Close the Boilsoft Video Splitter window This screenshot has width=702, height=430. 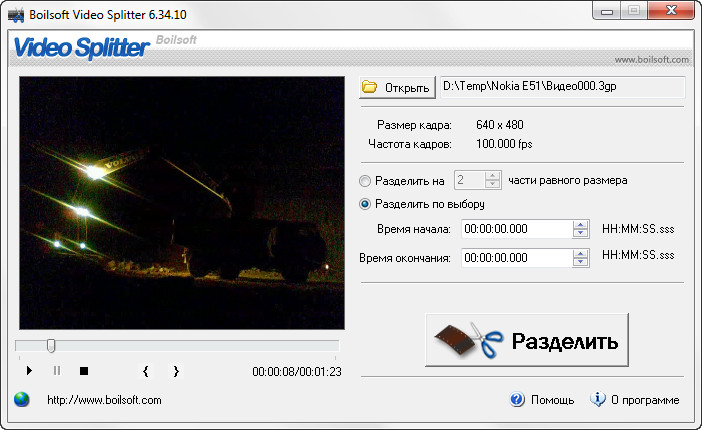tap(671, 11)
